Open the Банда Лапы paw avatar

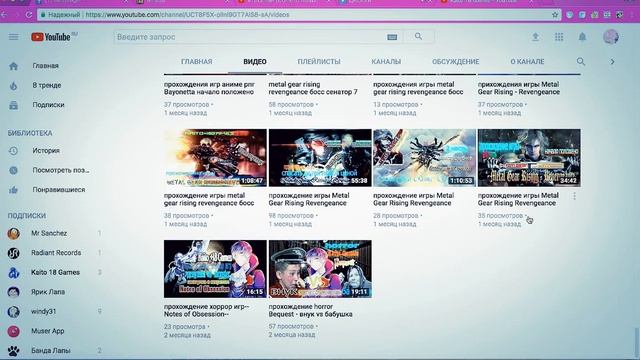[13, 351]
